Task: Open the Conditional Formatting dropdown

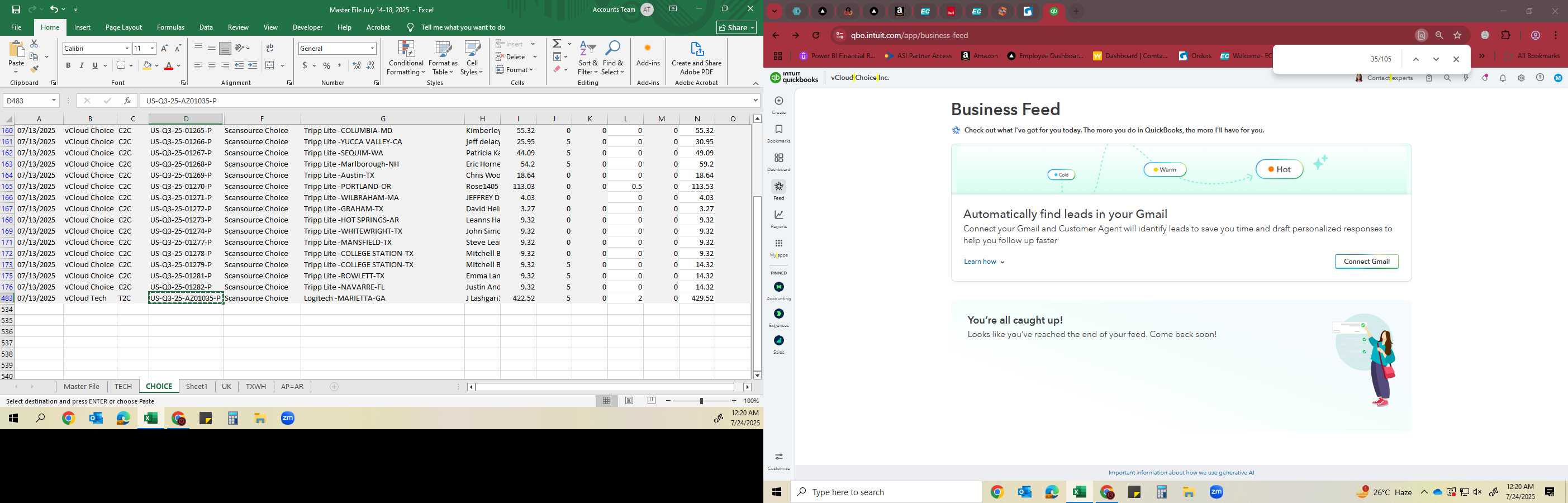Action: pos(406,59)
